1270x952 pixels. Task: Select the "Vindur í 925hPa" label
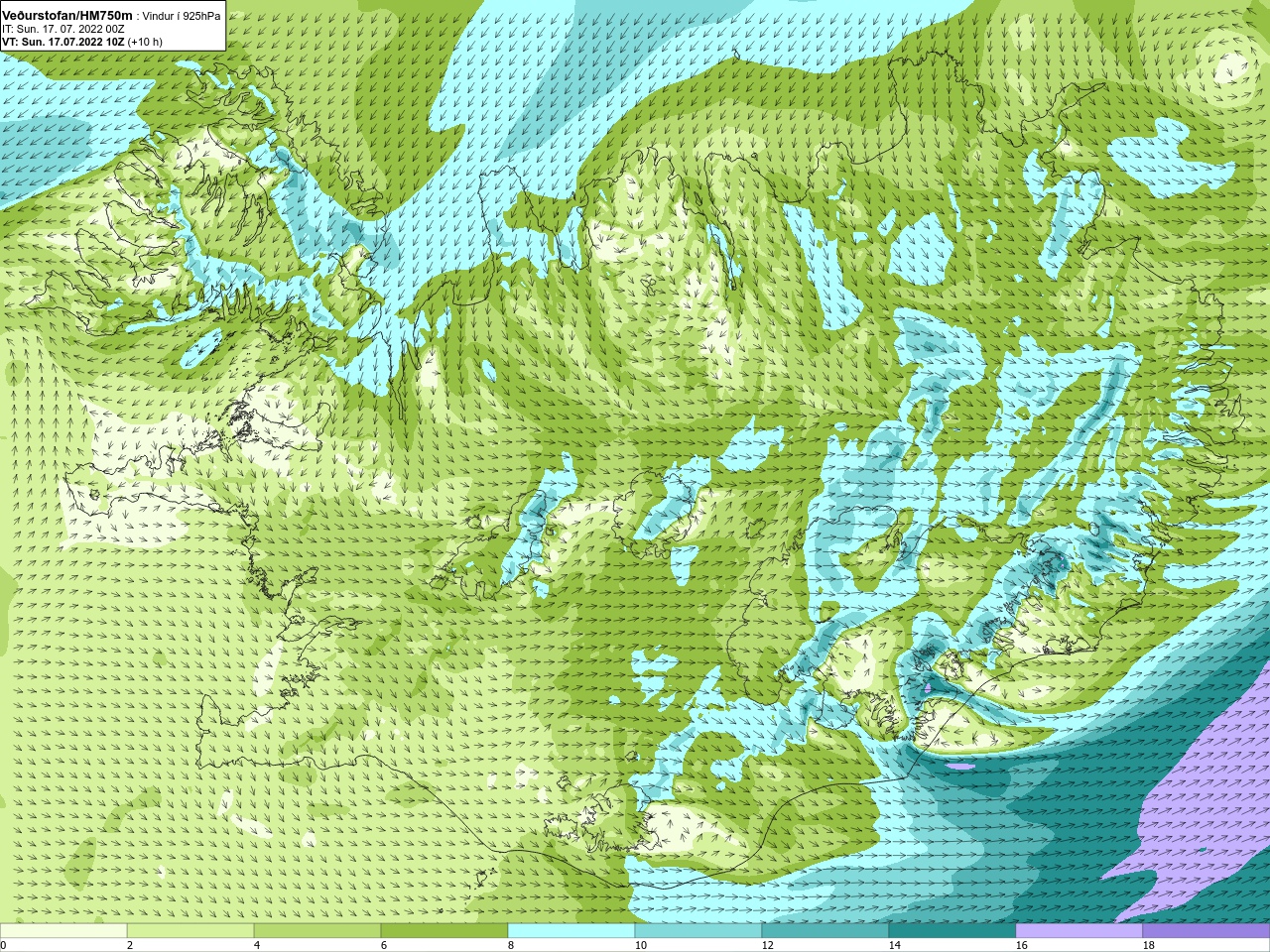pyautogui.click(x=181, y=17)
